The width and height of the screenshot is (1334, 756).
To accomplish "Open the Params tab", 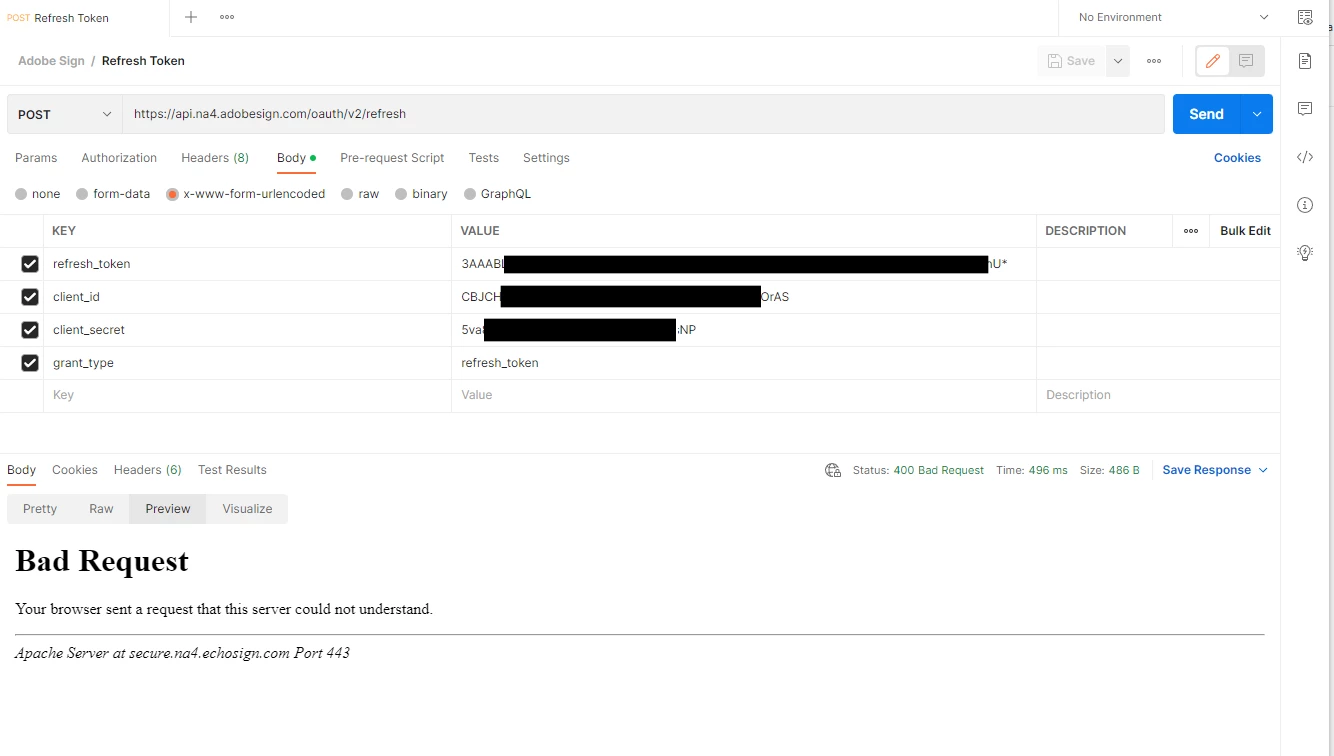I will 36,158.
